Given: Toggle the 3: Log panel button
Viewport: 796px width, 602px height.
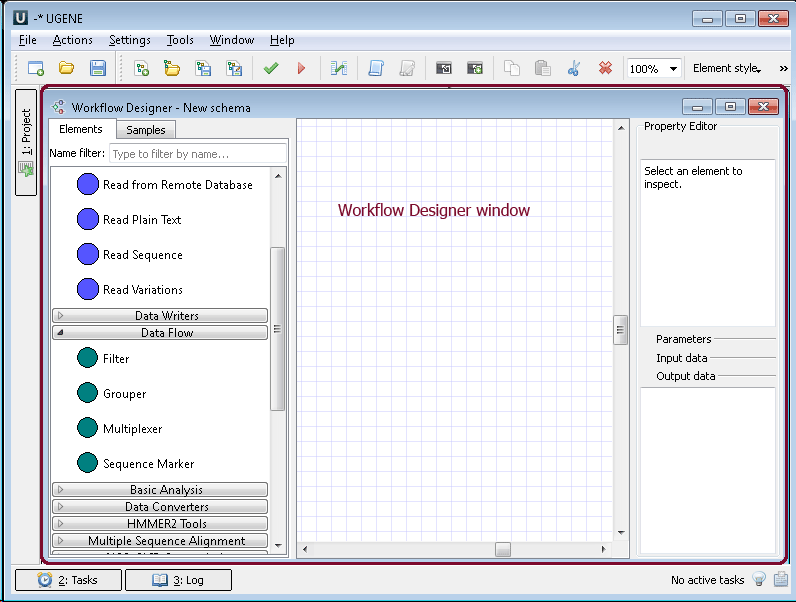Looking at the screenshot, I should [x=178, y=580].
